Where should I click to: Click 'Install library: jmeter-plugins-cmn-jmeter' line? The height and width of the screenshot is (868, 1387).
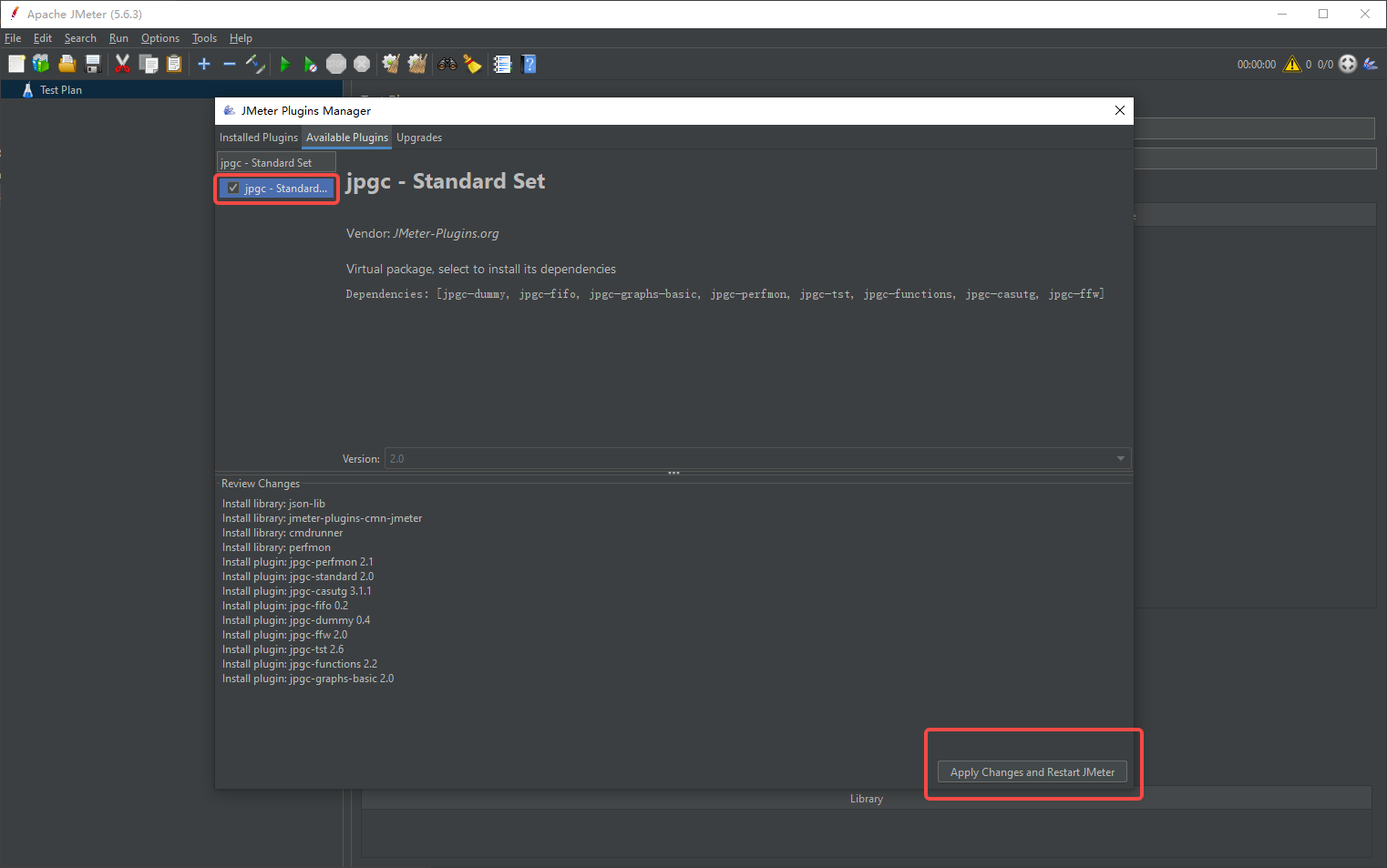323,518
